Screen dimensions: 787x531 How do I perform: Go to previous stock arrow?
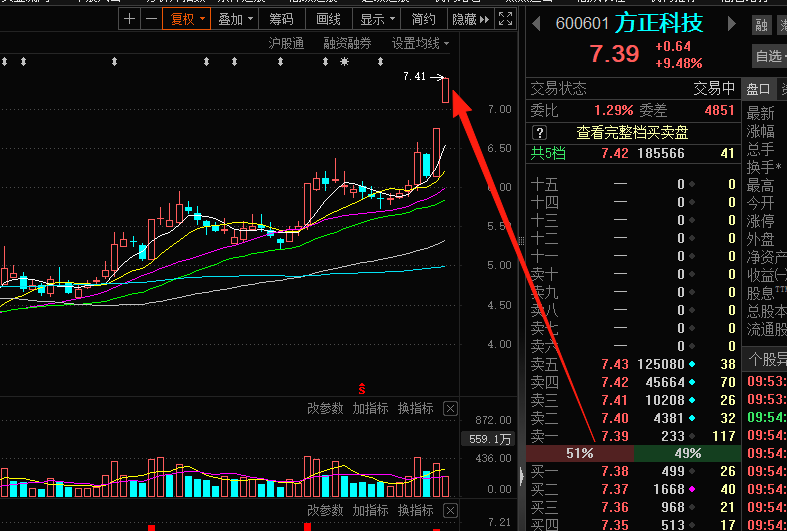click(x=536, y=24)
